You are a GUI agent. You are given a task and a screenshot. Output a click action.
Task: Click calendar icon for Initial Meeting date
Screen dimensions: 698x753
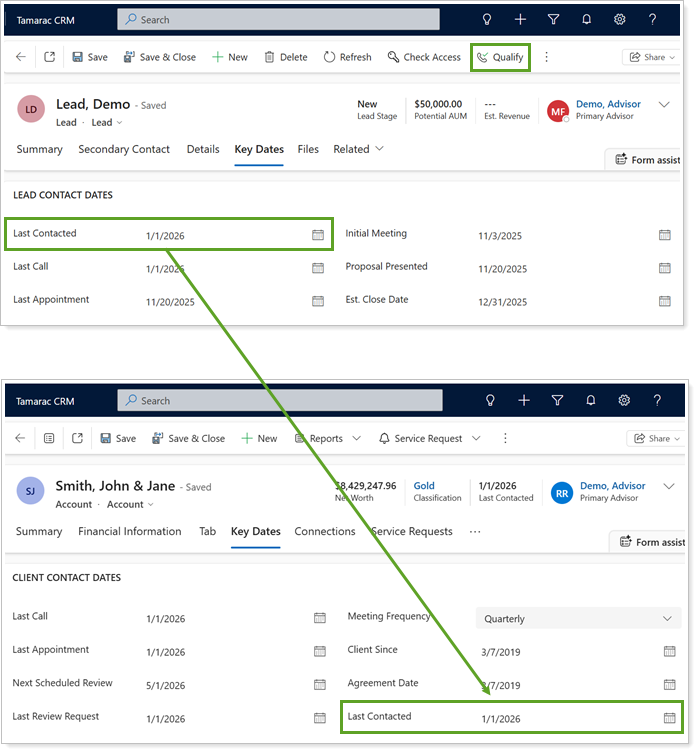(x=665, y=235)
